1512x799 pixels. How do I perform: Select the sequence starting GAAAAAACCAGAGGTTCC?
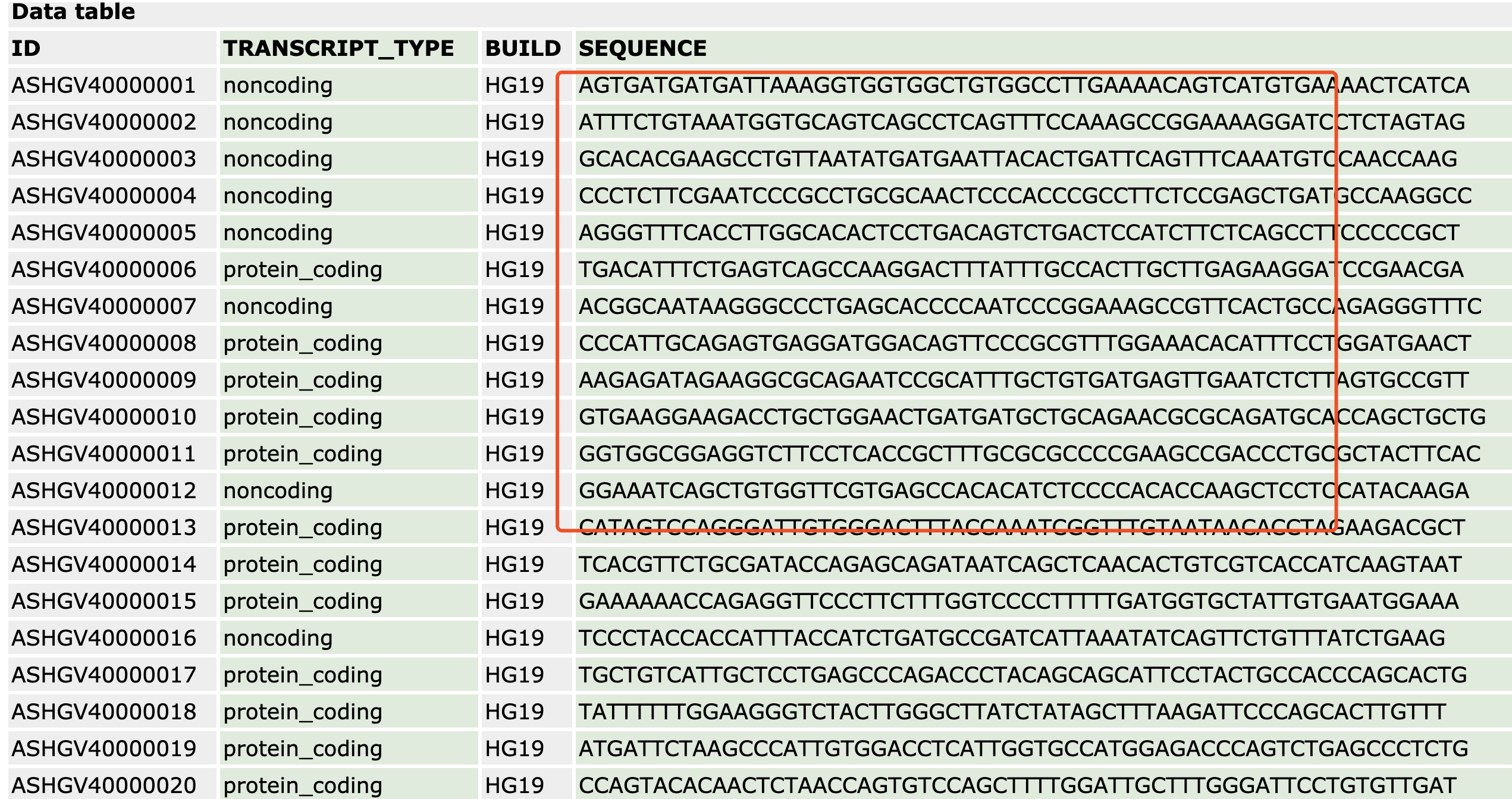click(1018, 602)
